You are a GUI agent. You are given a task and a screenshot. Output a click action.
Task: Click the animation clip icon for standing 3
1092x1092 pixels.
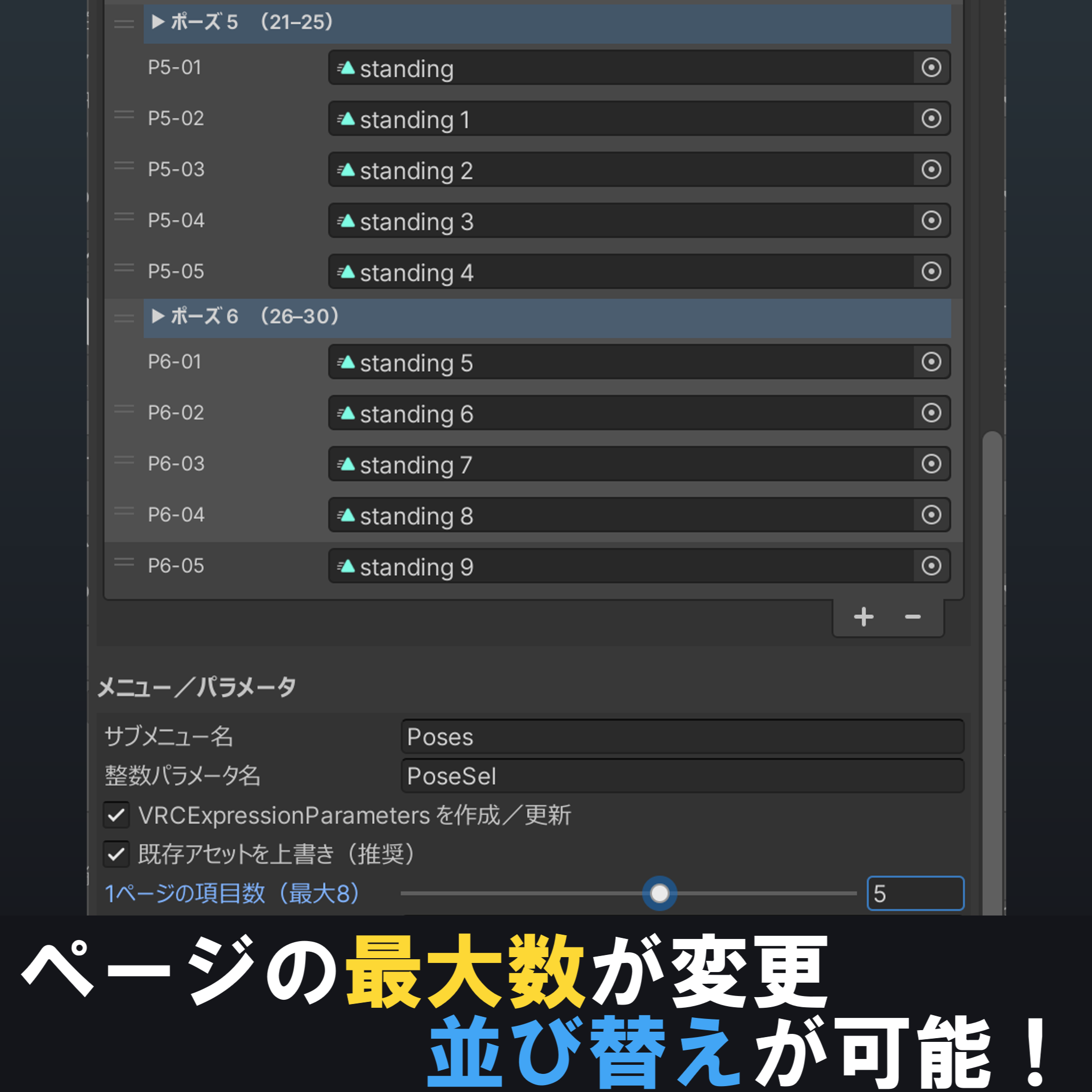pos(347,221)
